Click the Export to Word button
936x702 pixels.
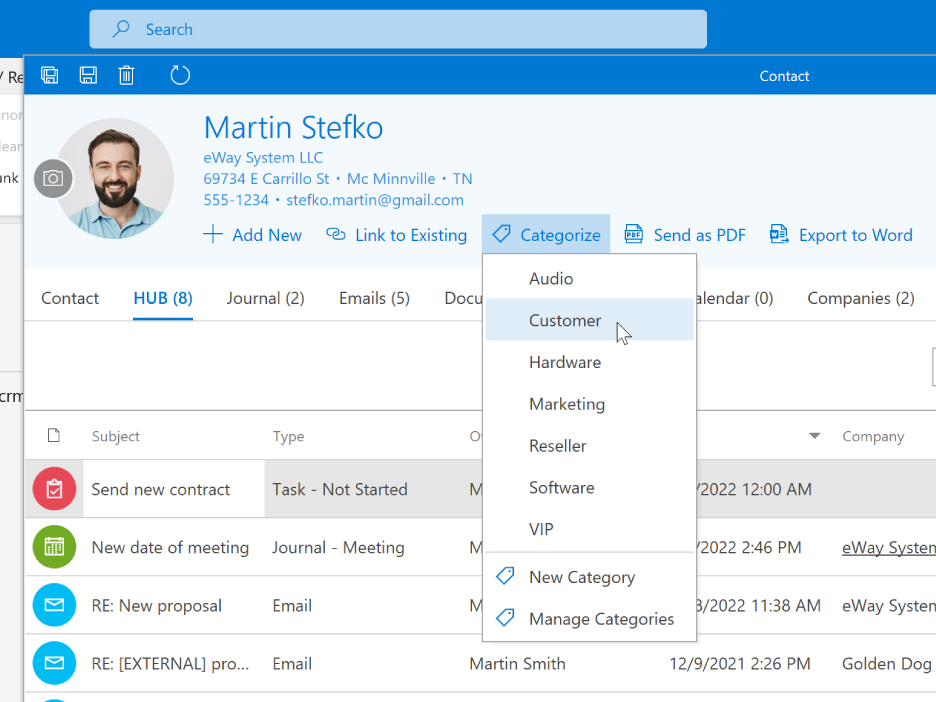point(841,235)
